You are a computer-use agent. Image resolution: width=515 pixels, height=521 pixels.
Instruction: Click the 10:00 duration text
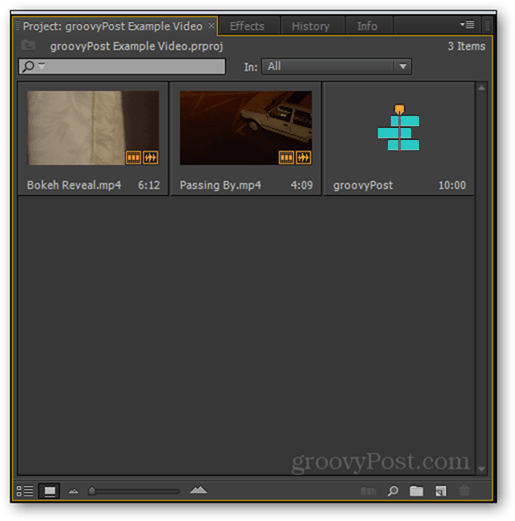pyautogui.click(x=452, y=185)
